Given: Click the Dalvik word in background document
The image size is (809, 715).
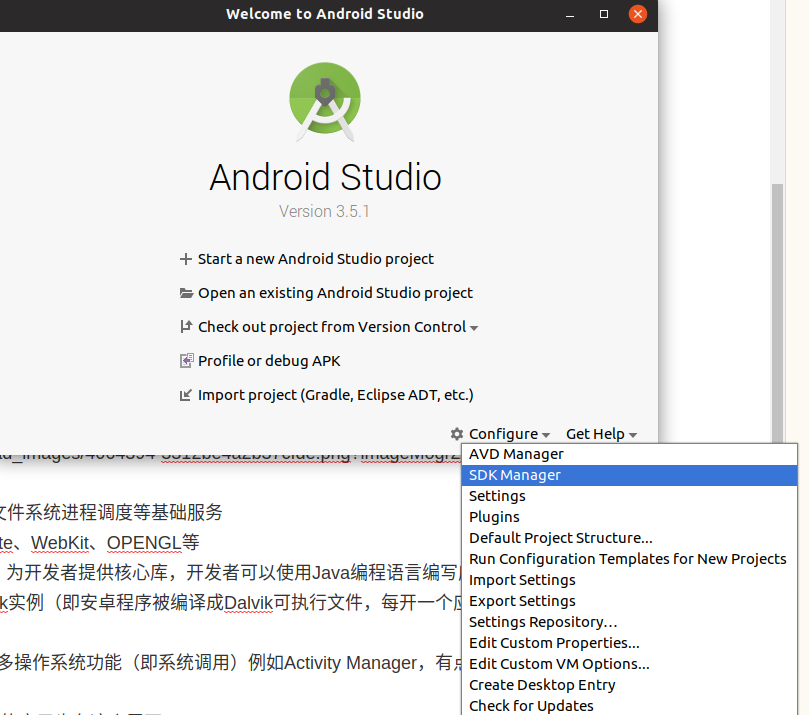Looking at the screenshot, I should pyautogui.click(x=248, y=603).
